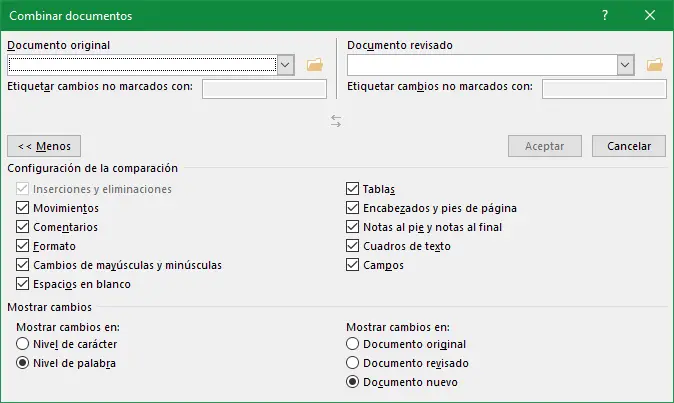
Task: Click the swap documents arrows icon
Action: (x=336, y=121)
